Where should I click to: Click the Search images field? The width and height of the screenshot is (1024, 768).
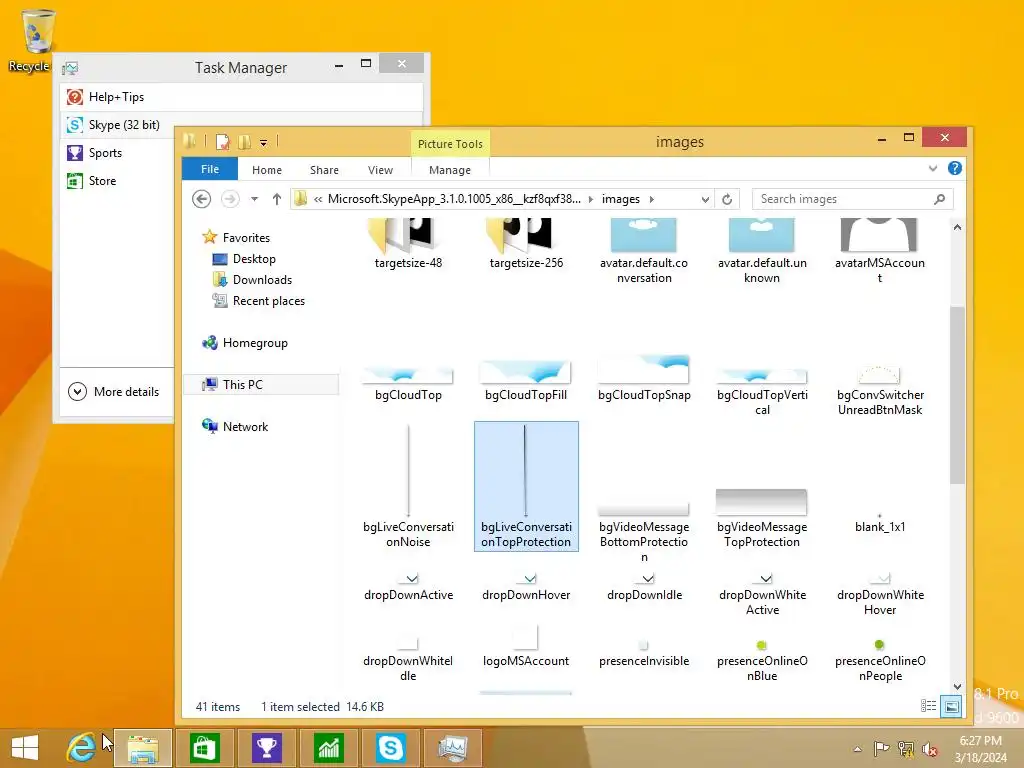pos(853,199)
